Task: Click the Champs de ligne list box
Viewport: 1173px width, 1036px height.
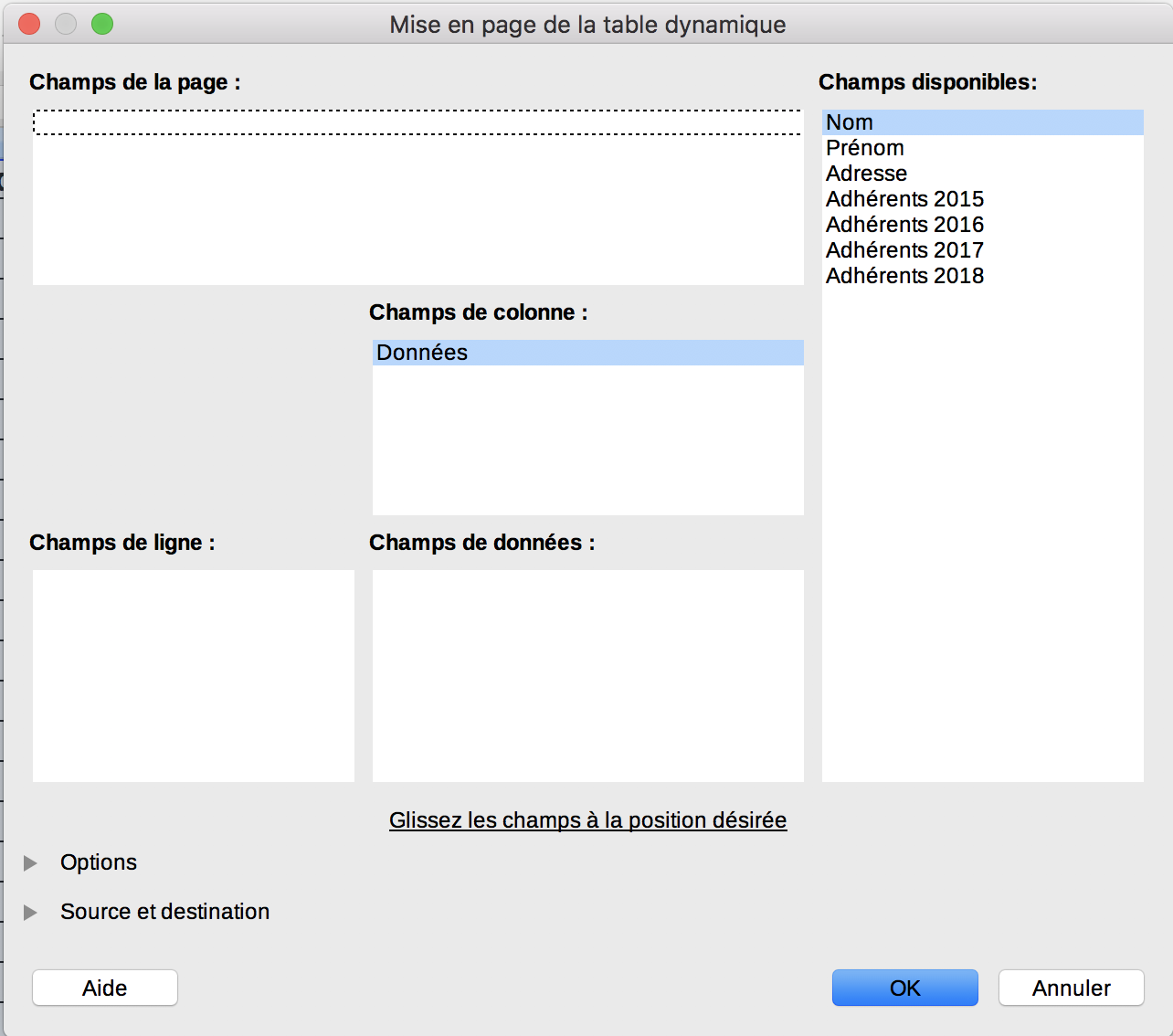Action: click(x=194, y=676)
